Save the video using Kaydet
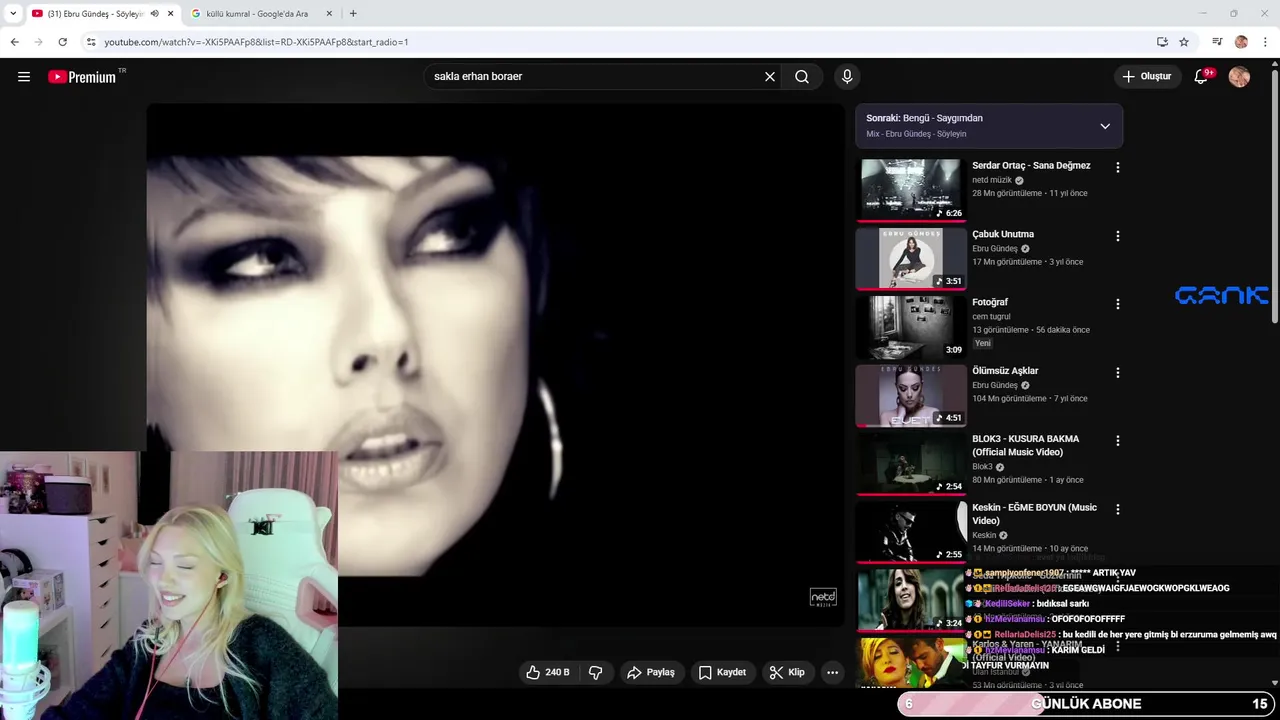Image resolution: width=1280 pixels, height=720 pixels. 722,673
